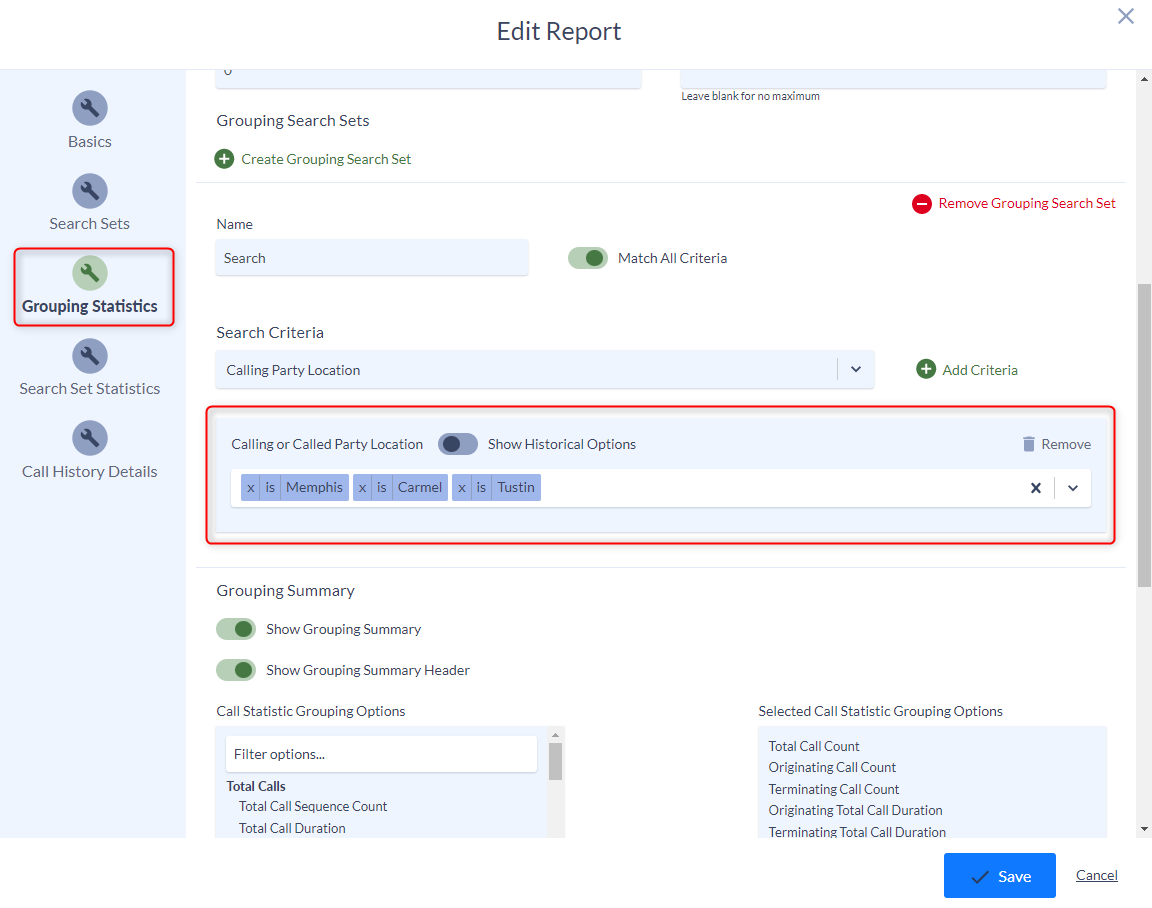Select the Basics wrench icon
The height and width of the screenshot is (908, 1152).
point(89,108)
